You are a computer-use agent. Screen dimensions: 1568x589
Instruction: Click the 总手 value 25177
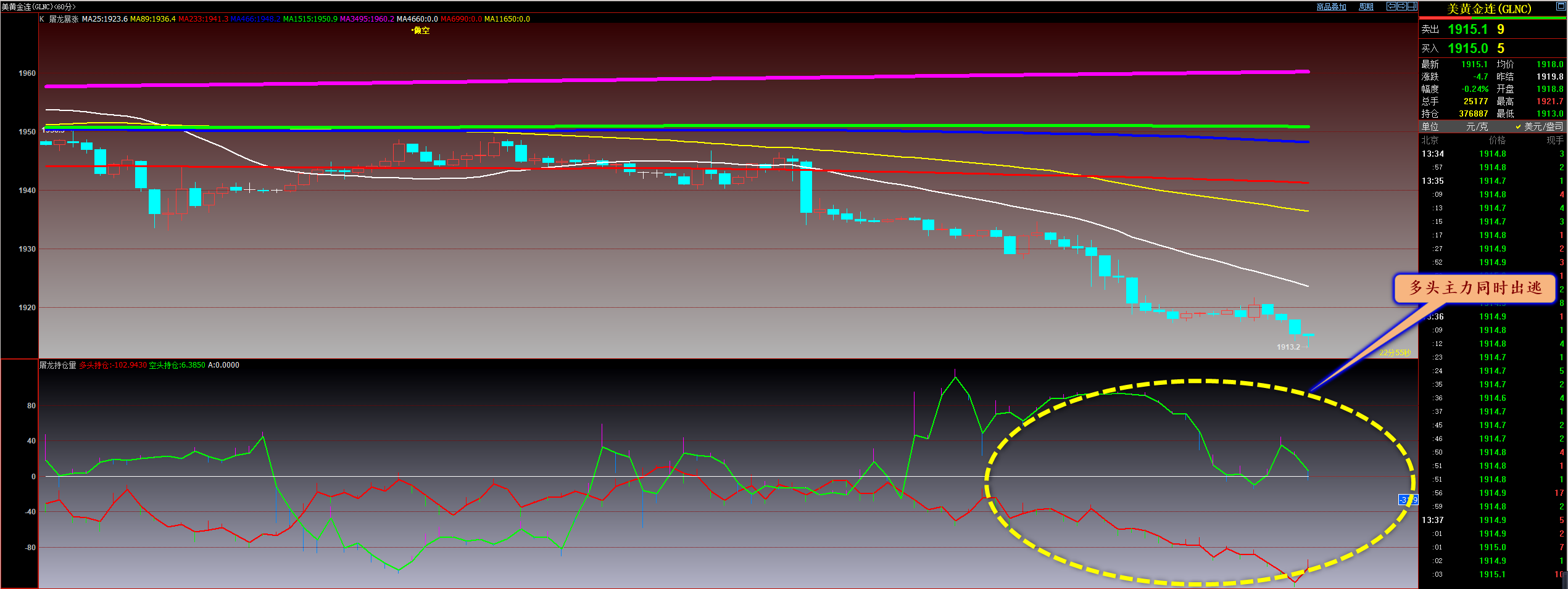point(1475,101)
